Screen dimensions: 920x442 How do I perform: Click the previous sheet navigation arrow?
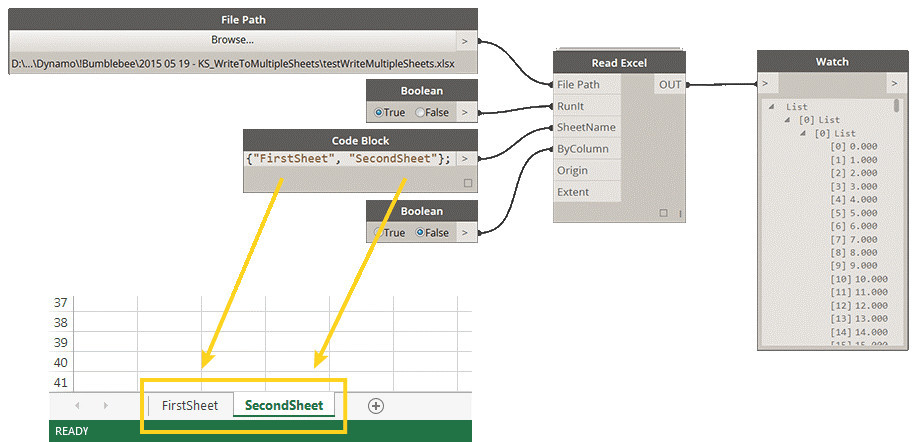pyautogui.click(x=77, y=406)
